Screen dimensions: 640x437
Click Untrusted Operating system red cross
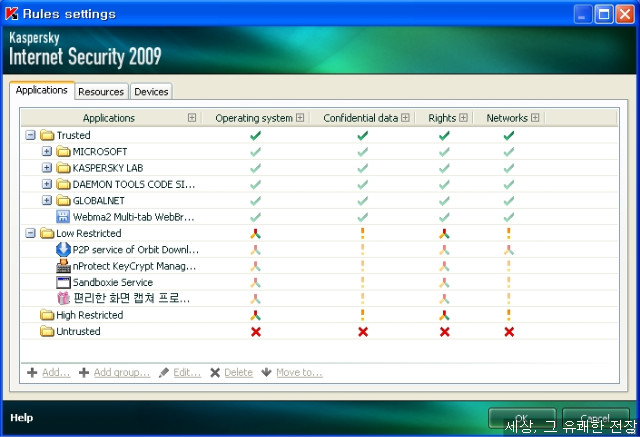[x=256, y=332]
